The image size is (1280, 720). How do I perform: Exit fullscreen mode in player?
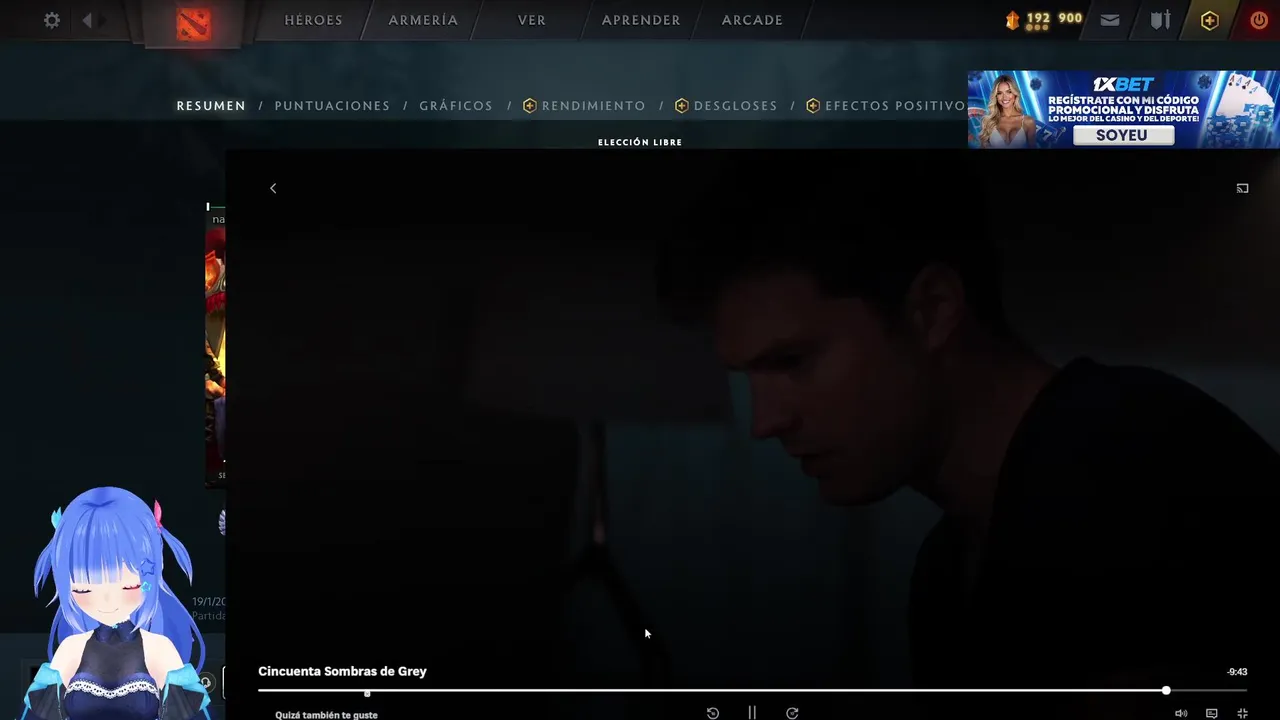click(x=1242, y=713)
